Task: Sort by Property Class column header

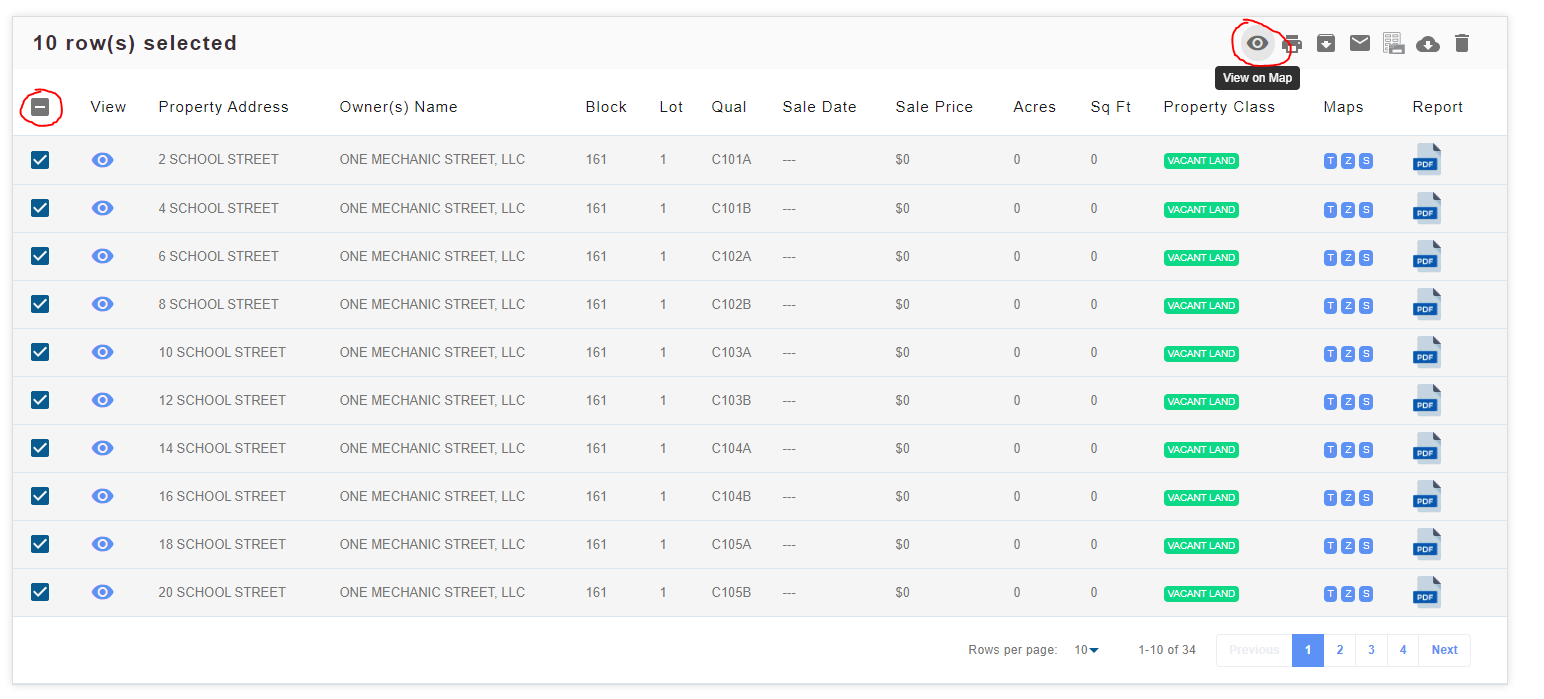Action: [1219, 107]
